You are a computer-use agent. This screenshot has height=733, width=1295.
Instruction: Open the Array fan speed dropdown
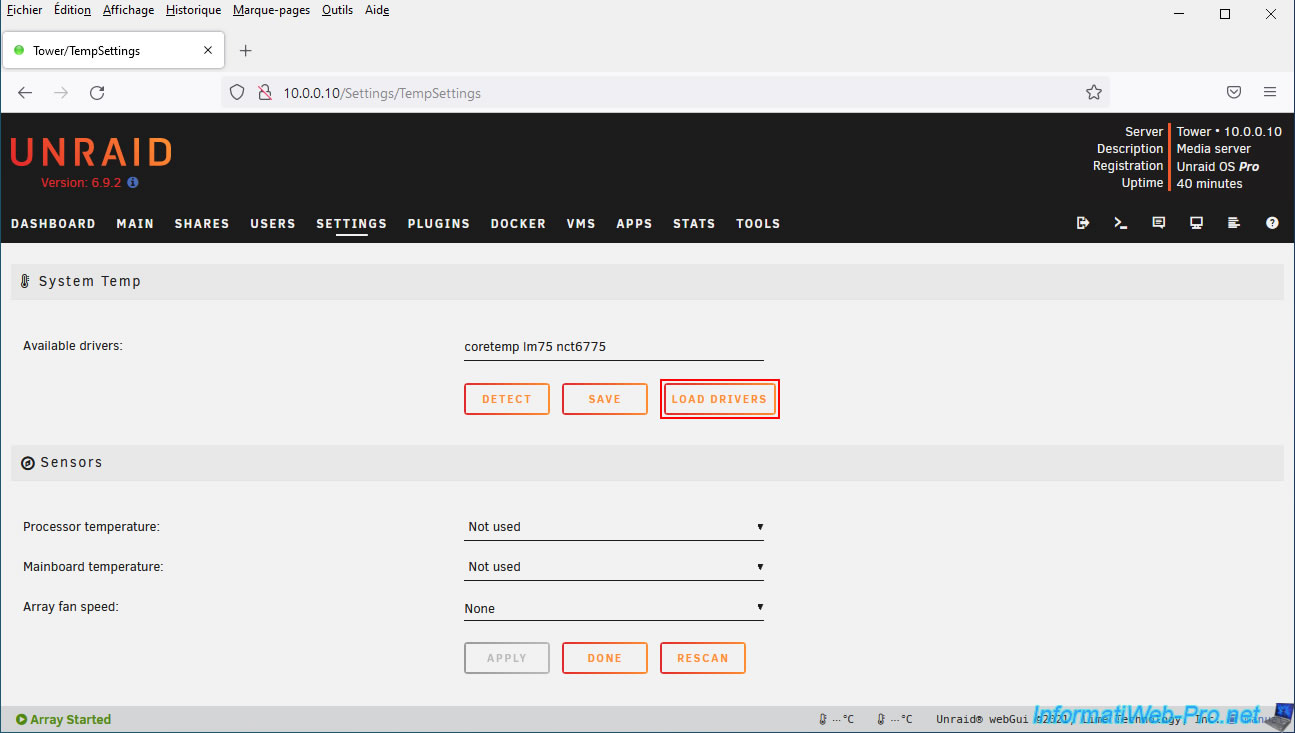[x=613, y=608]
